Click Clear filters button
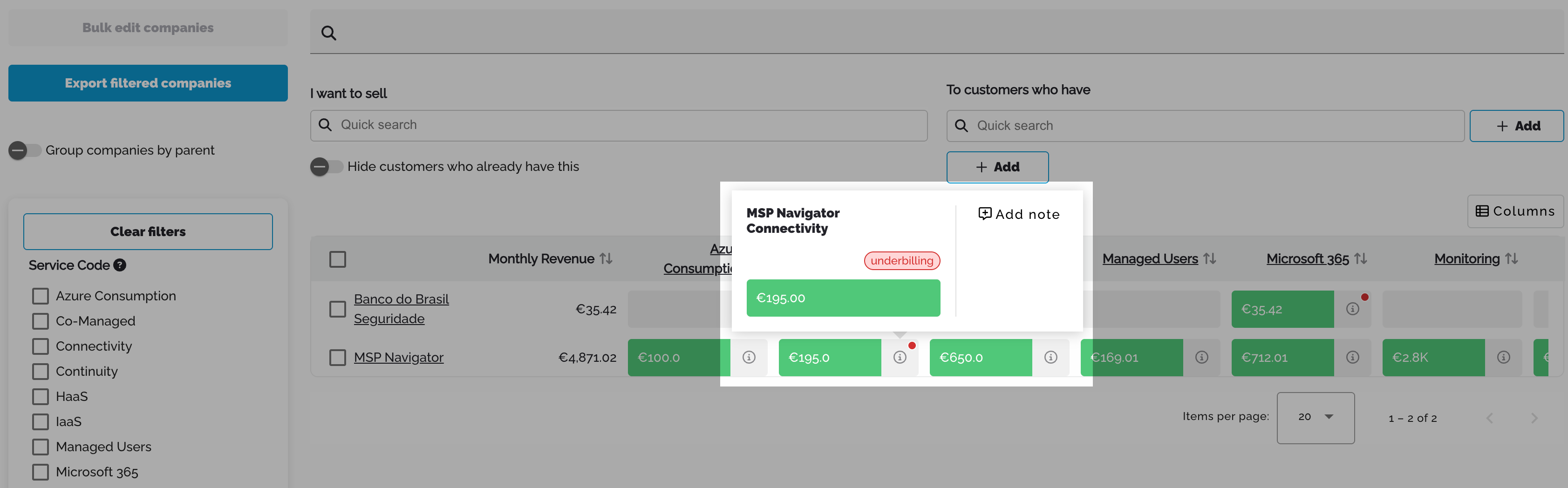The height and width of the screenshot is (488, 1568). [148, 231]
